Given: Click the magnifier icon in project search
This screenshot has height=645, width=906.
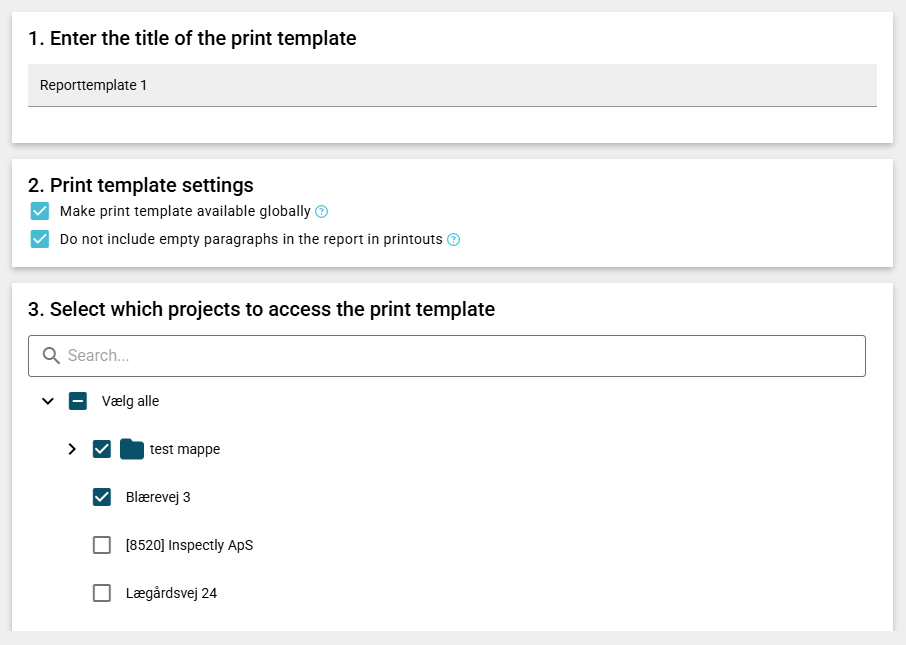Looking at the screenshot, I should [52, 356].
